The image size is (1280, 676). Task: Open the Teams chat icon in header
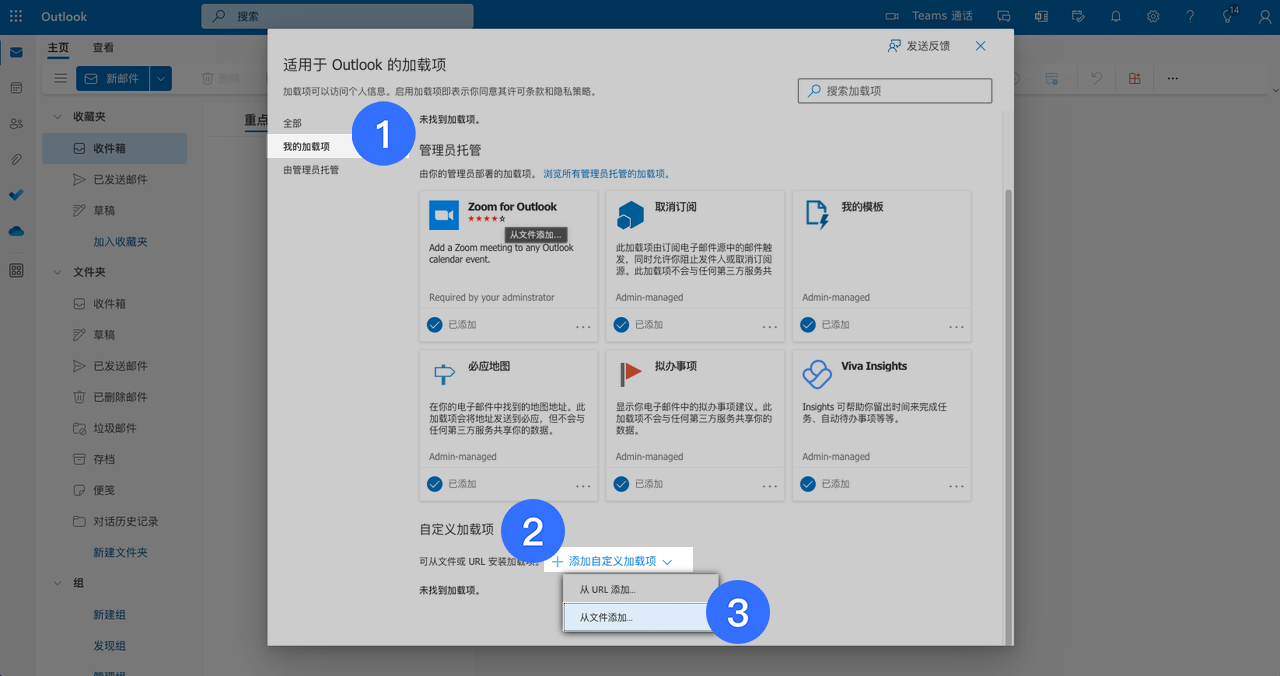click(x=1004, y=16)
